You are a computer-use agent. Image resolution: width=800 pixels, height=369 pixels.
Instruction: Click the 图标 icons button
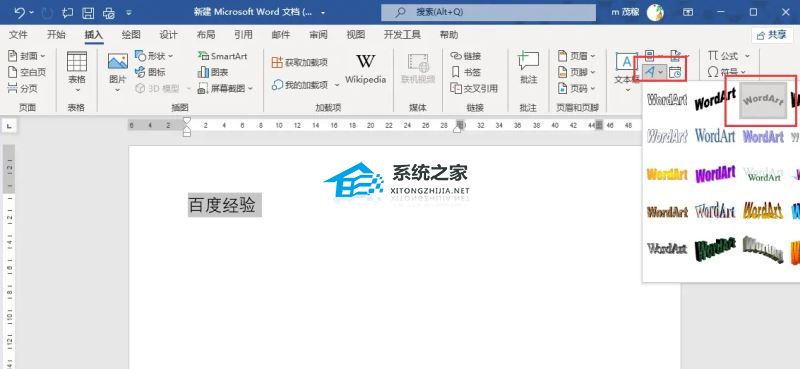click(x=150, y=72)
